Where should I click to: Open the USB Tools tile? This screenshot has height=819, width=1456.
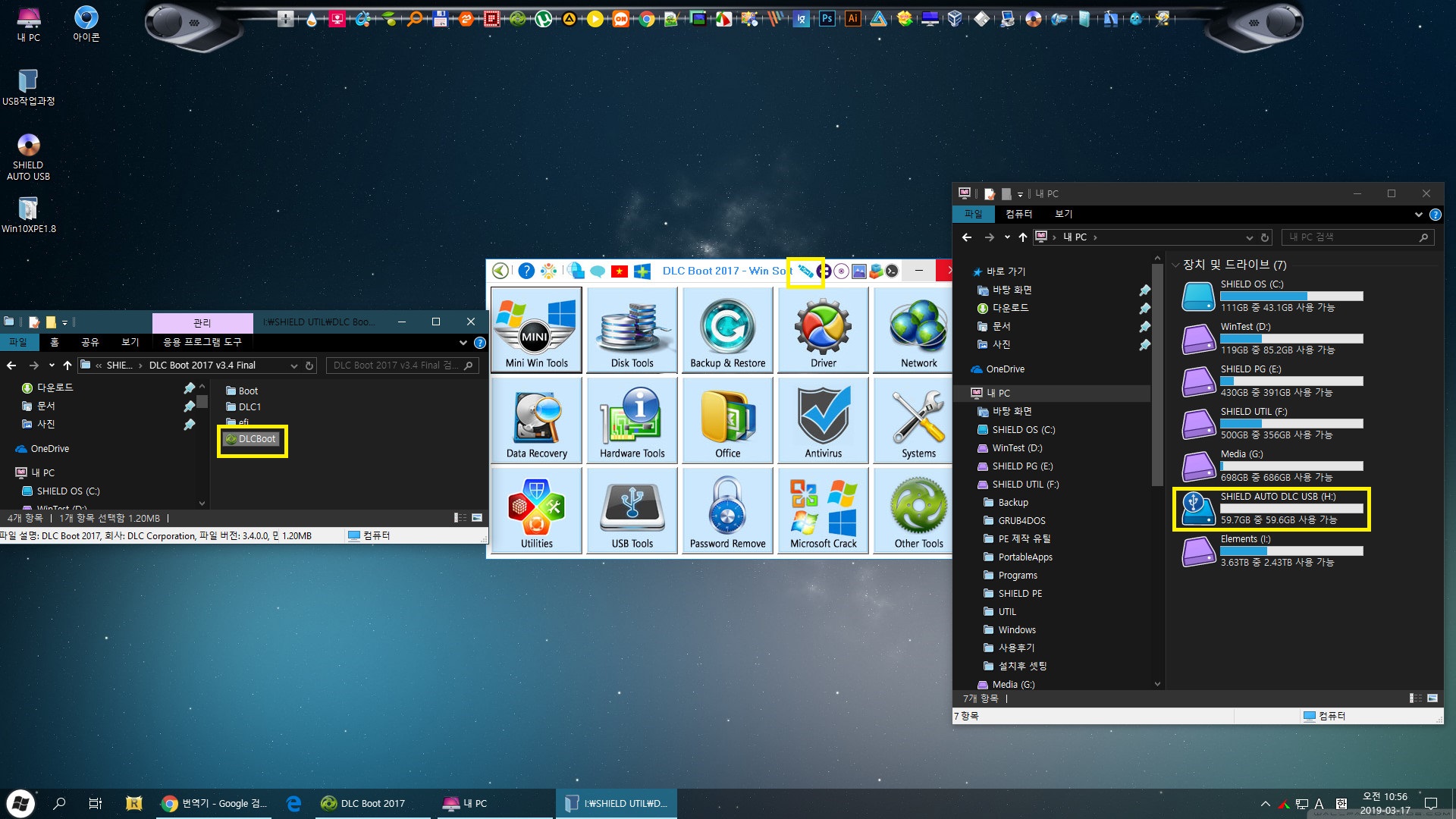click(632, 510)
